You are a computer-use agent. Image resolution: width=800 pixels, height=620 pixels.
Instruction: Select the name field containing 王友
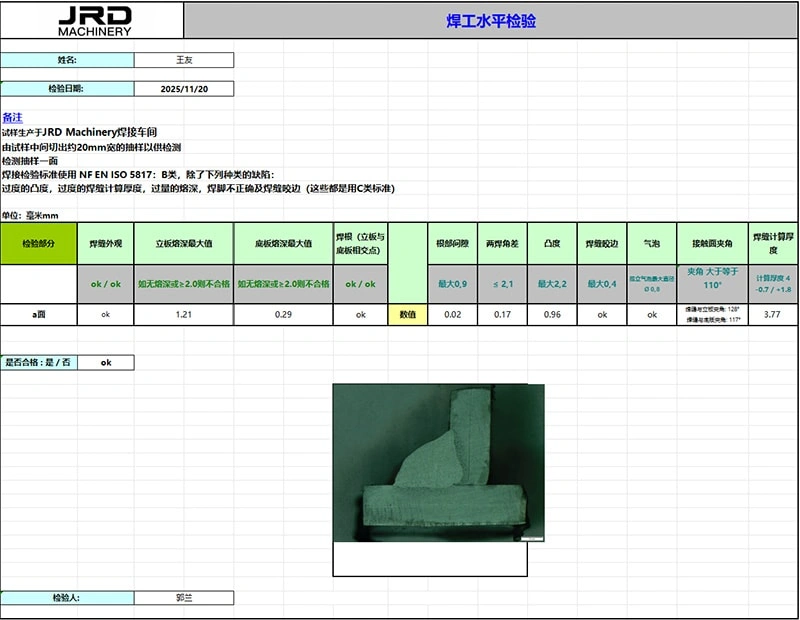185,60
